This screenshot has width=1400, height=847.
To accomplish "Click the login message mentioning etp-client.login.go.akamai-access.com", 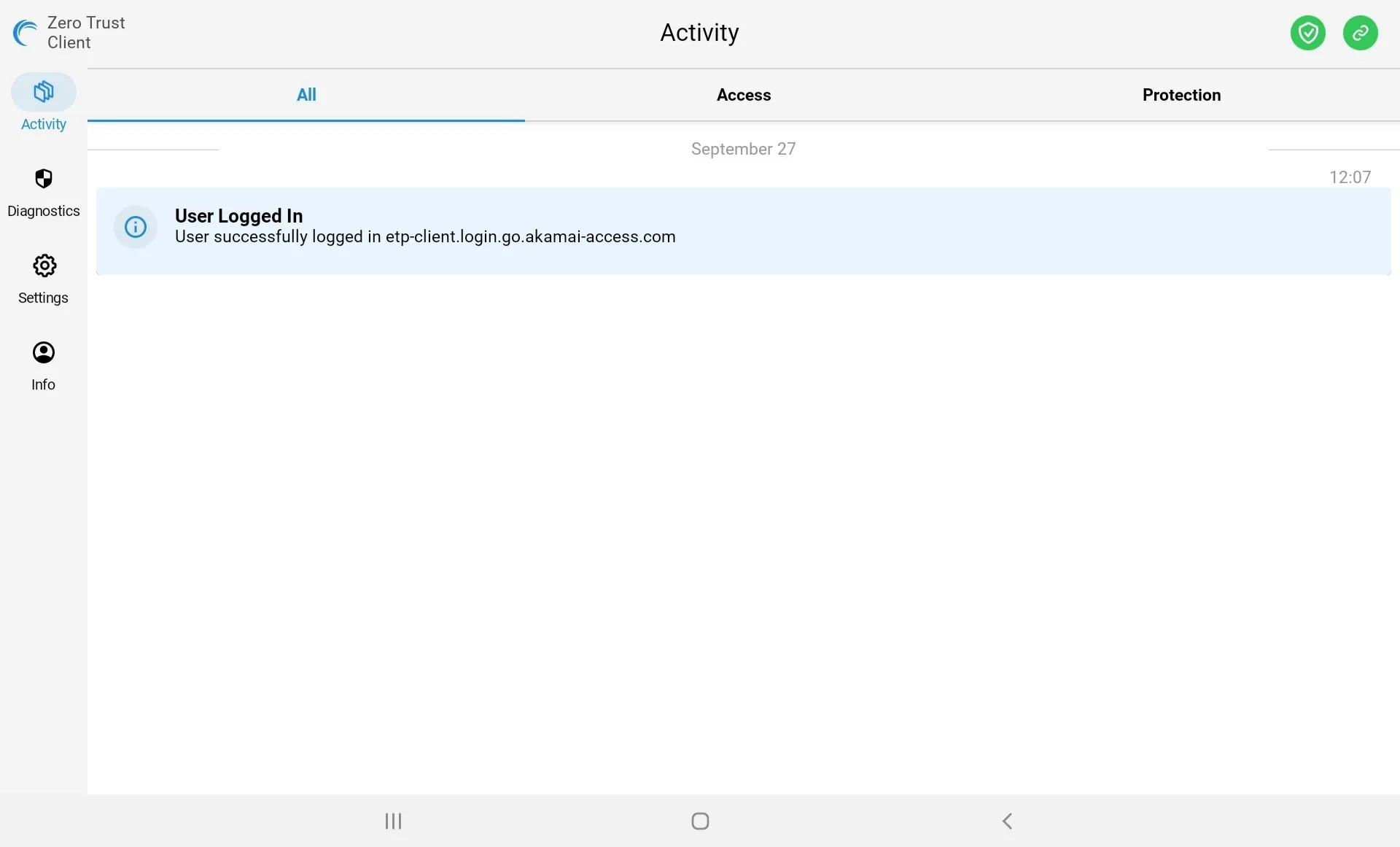I will [x=425, y=237].
